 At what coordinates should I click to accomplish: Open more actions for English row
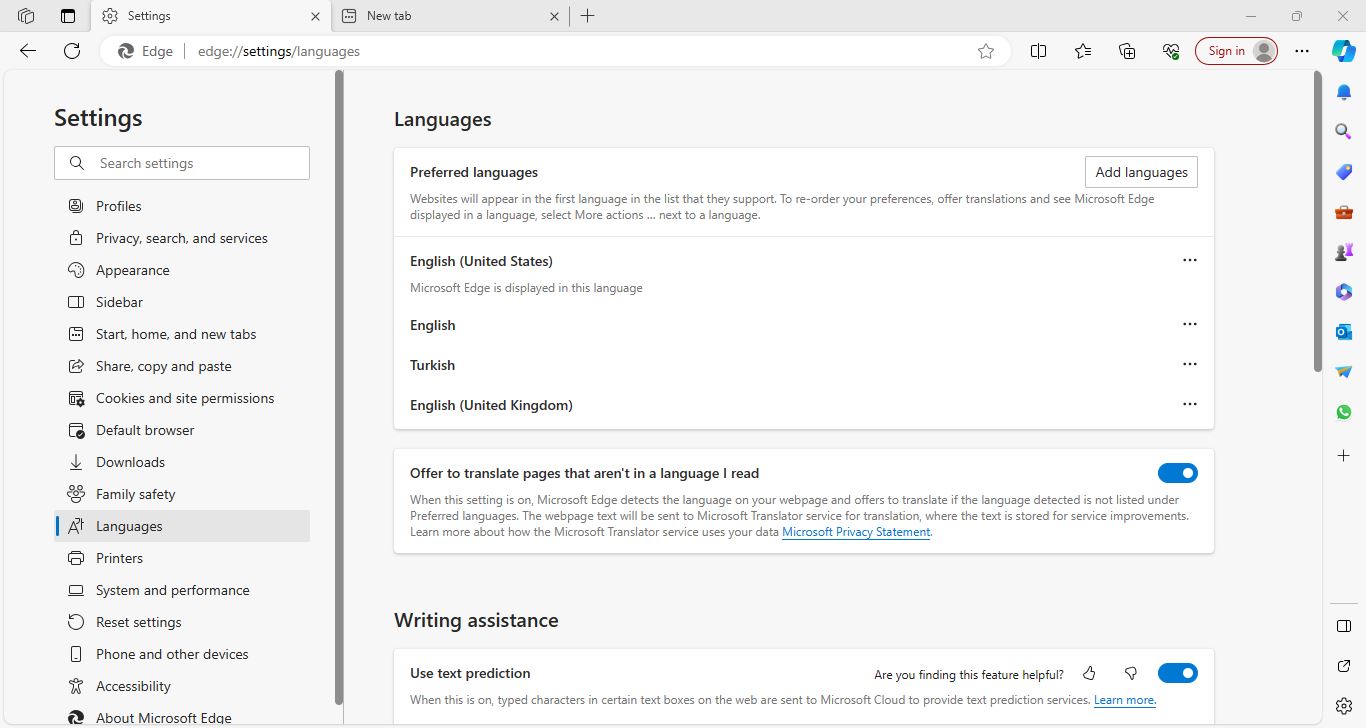point(1189,324)
